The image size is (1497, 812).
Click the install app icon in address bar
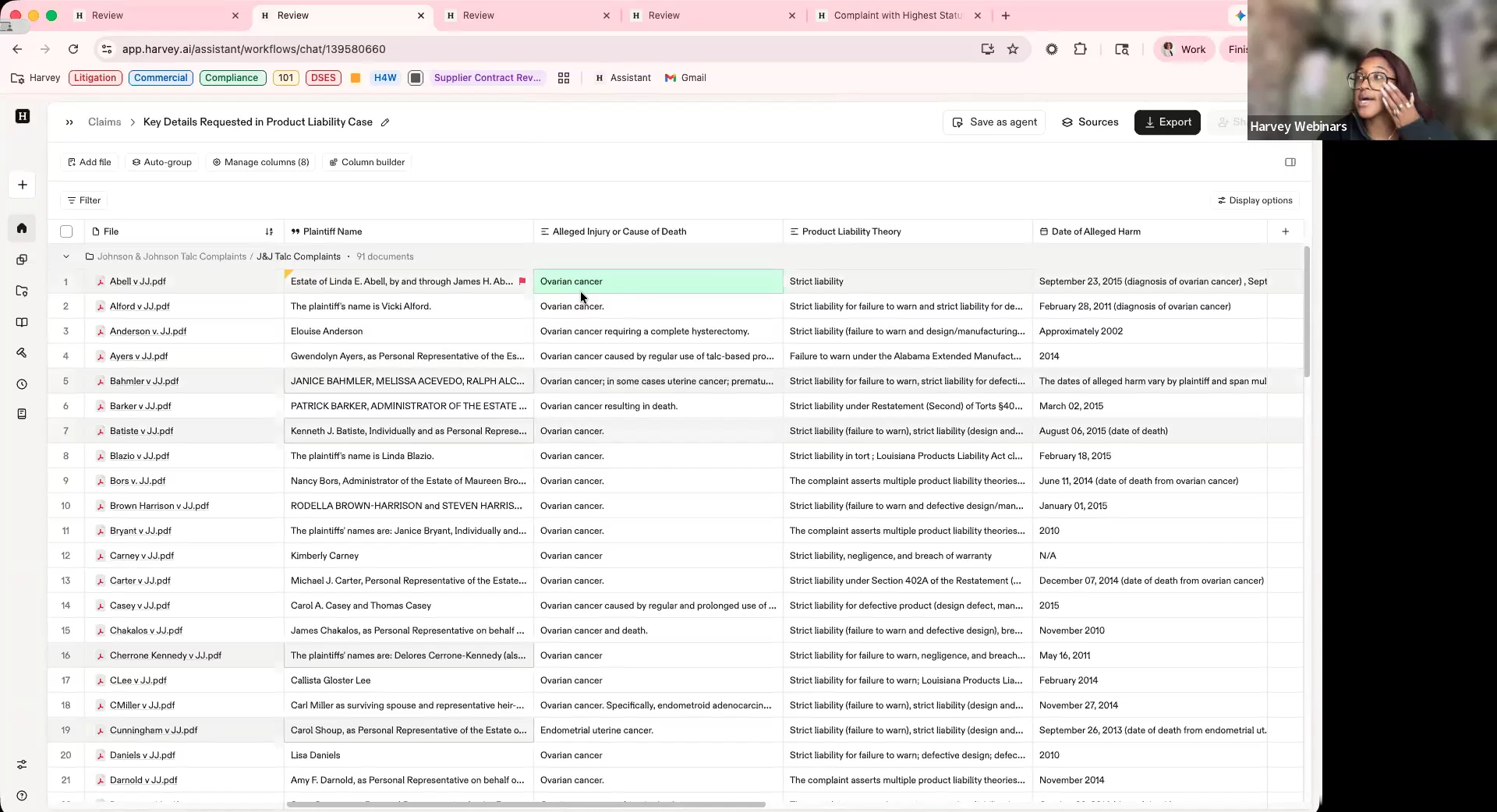point(988,49)
